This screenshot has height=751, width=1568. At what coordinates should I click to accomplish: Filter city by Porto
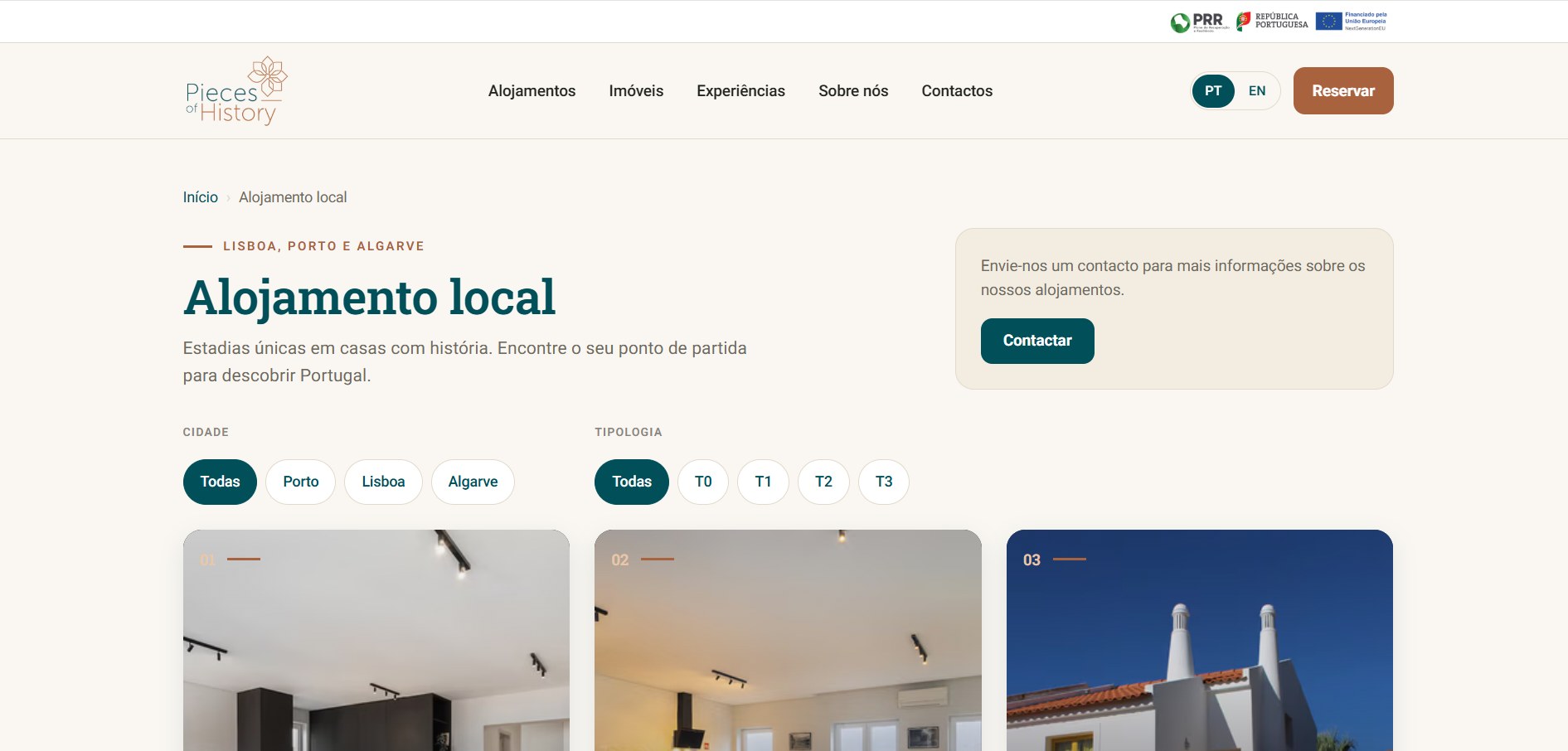[301, 482]
